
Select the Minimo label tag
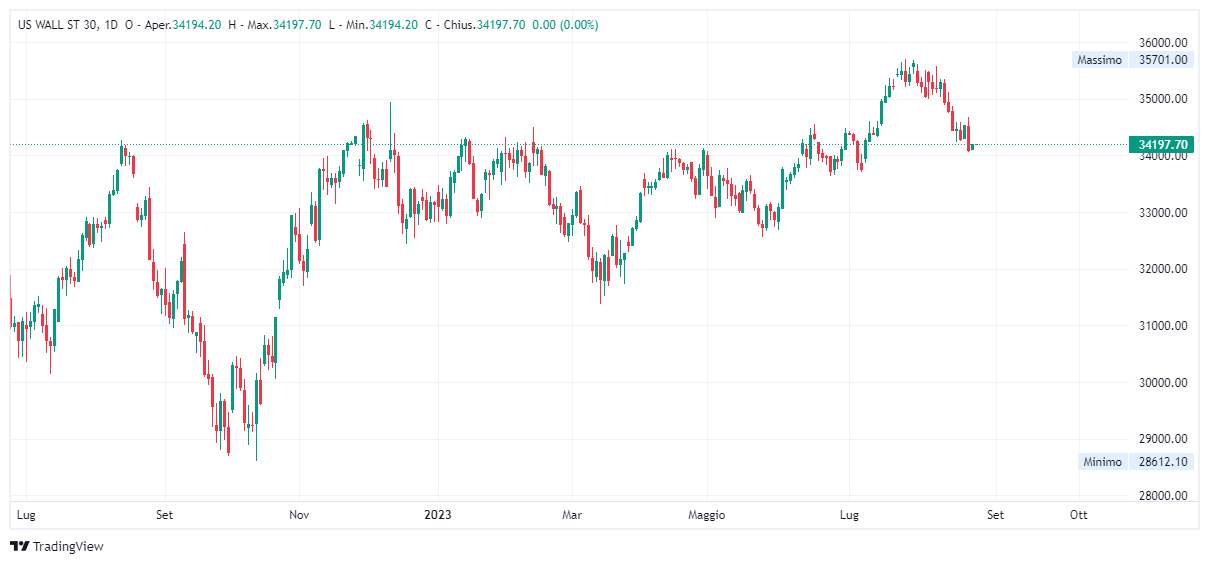(1102, 462)
